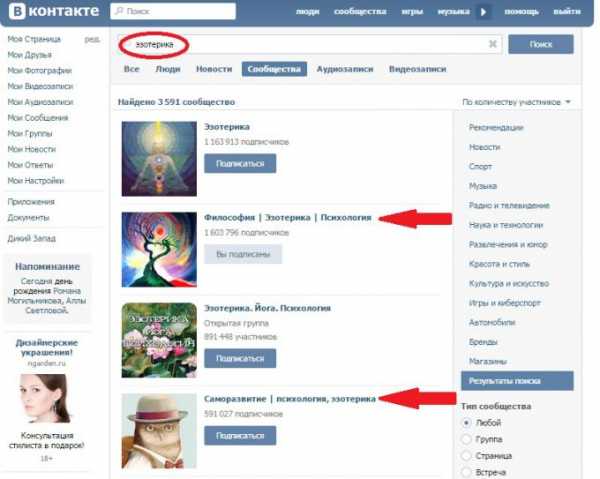Open "Мои Группы" in sidebar

point(30,134)
